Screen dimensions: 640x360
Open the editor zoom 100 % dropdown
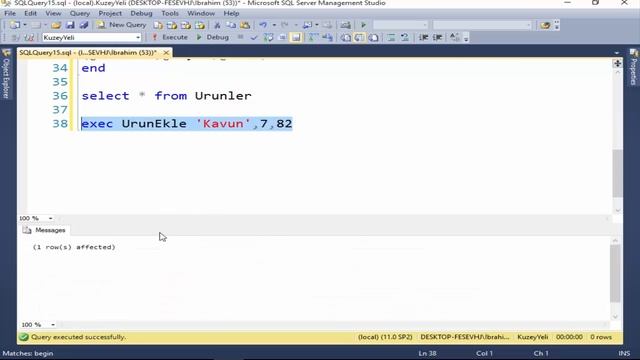[50, 218]
